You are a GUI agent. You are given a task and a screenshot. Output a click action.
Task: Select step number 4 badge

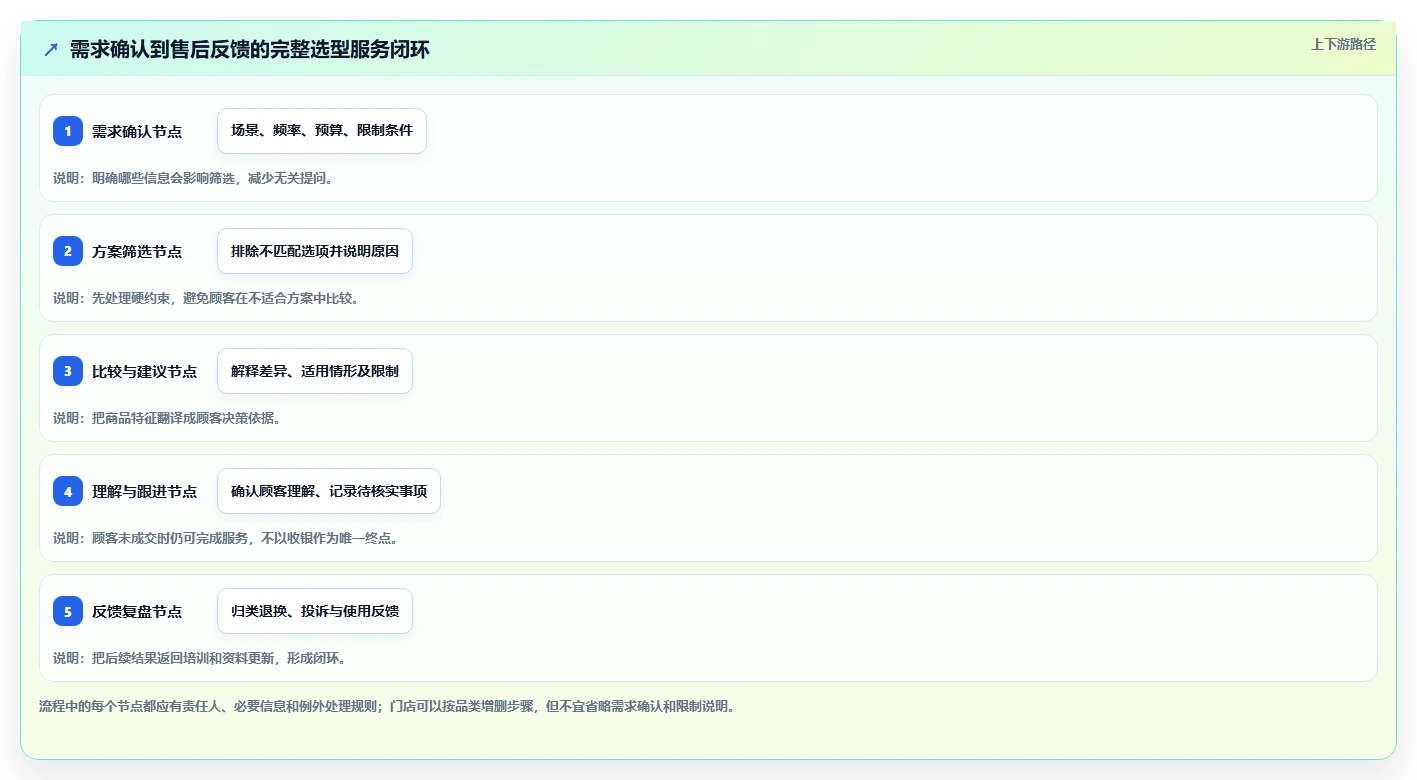tap(68, 491)
